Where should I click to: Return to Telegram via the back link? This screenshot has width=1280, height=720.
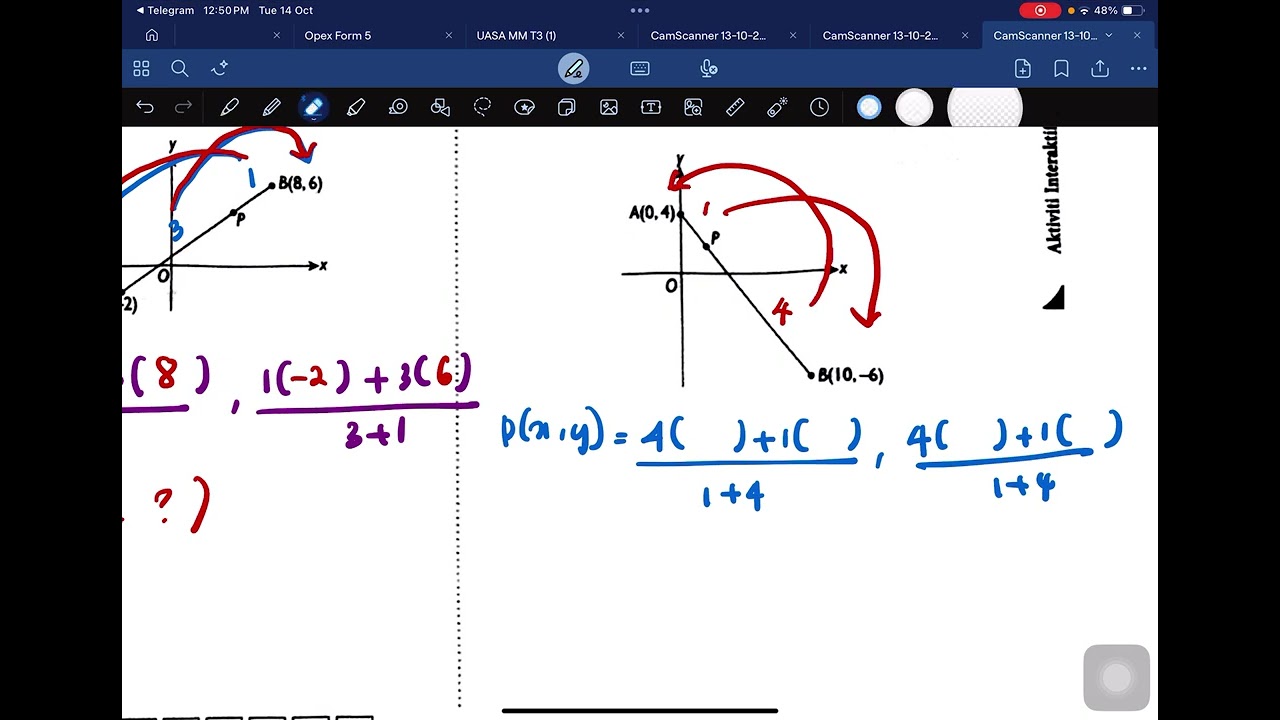pyautogui.click(x=165, y=10)
